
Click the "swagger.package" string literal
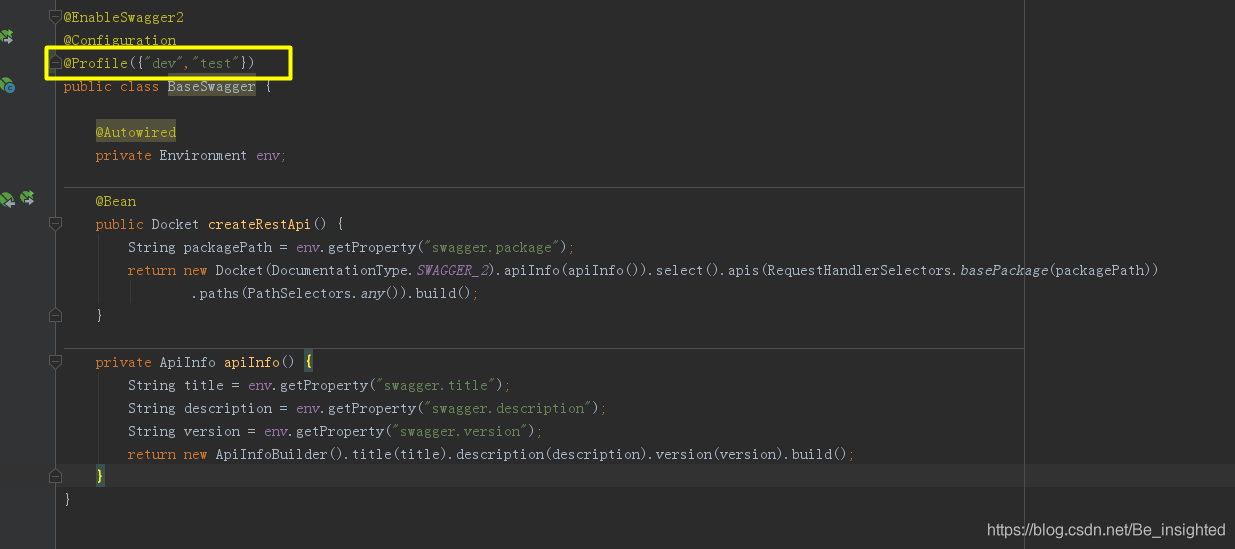[499, 247]
